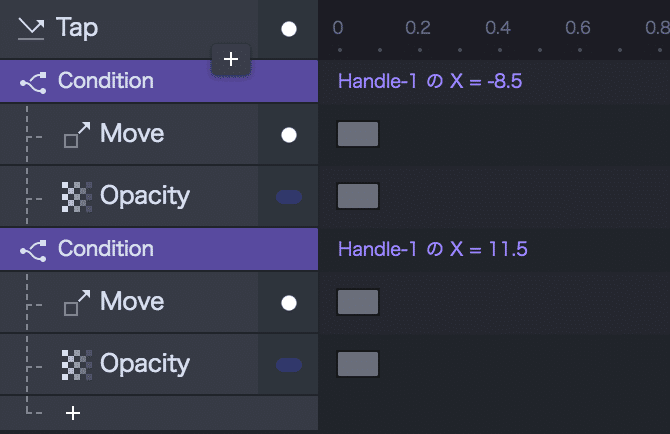Click the Move icon under first Condition

point(76,135)
